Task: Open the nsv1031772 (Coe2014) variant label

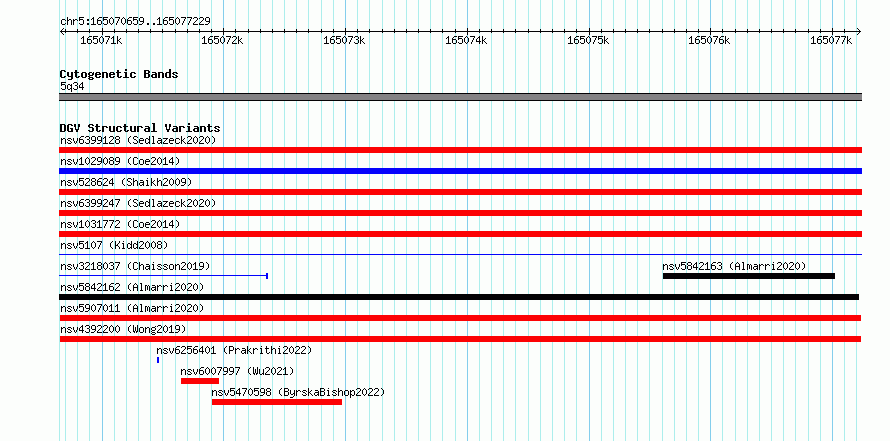Action: coord(120,224)
